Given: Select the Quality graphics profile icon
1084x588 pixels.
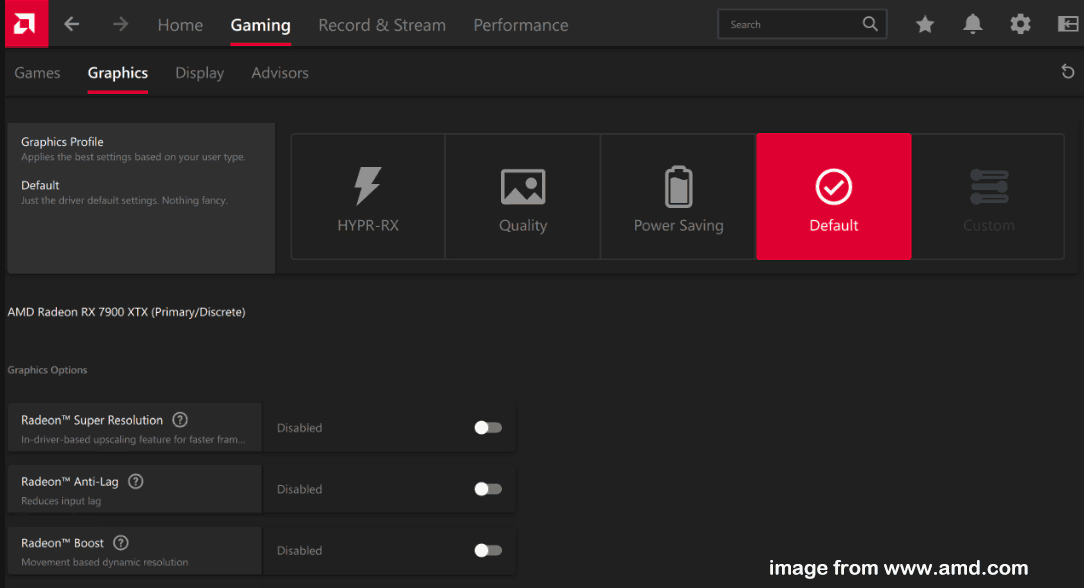Looking at the screenshot, I should (x=522, y=185).
